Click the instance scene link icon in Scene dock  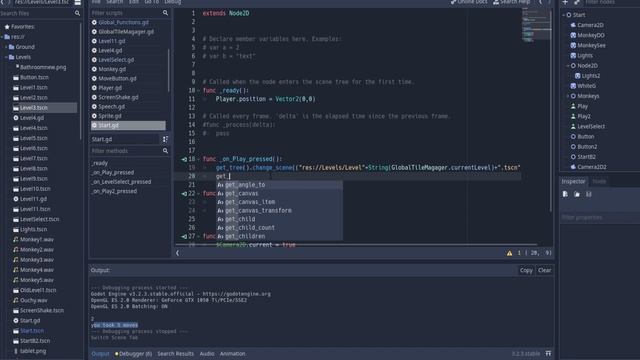click(577, 2)
